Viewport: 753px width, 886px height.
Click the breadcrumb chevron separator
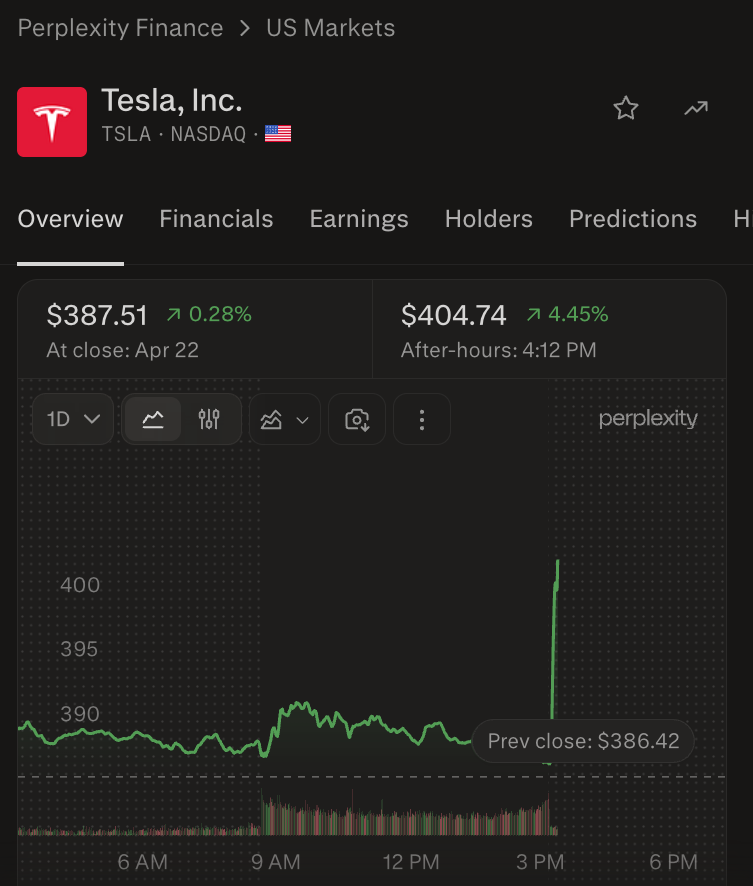pyautogui.click(x=245, y=28)
